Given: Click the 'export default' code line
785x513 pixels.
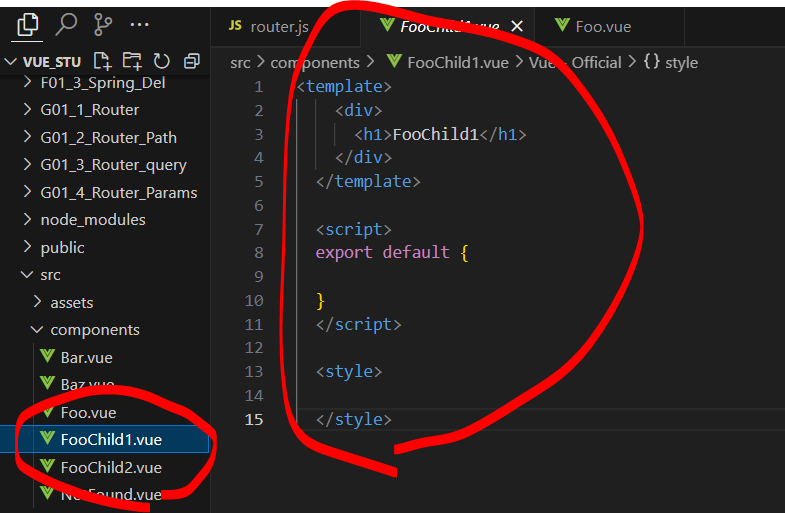Looking at the screenshot, I should pos(391,252).
